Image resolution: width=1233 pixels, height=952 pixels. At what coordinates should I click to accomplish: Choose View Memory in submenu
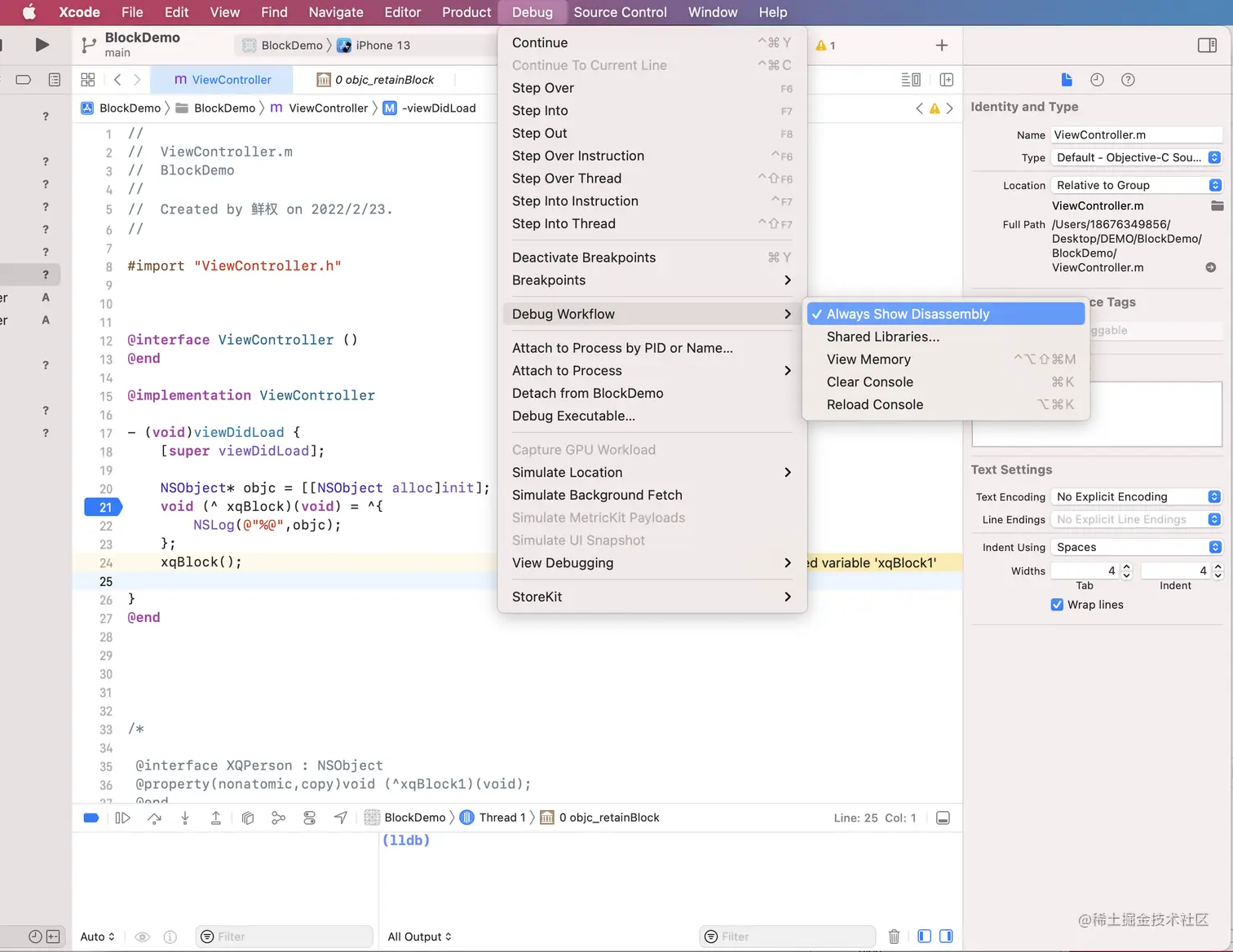(x=945, y=359)
